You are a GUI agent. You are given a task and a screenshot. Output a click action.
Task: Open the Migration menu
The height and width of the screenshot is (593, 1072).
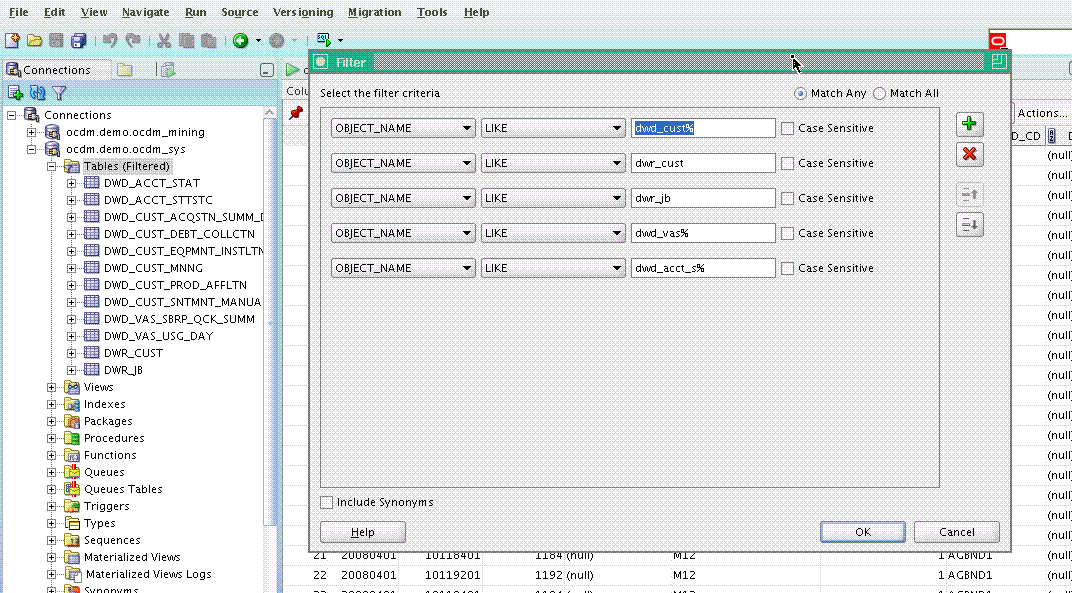point(374,12)
